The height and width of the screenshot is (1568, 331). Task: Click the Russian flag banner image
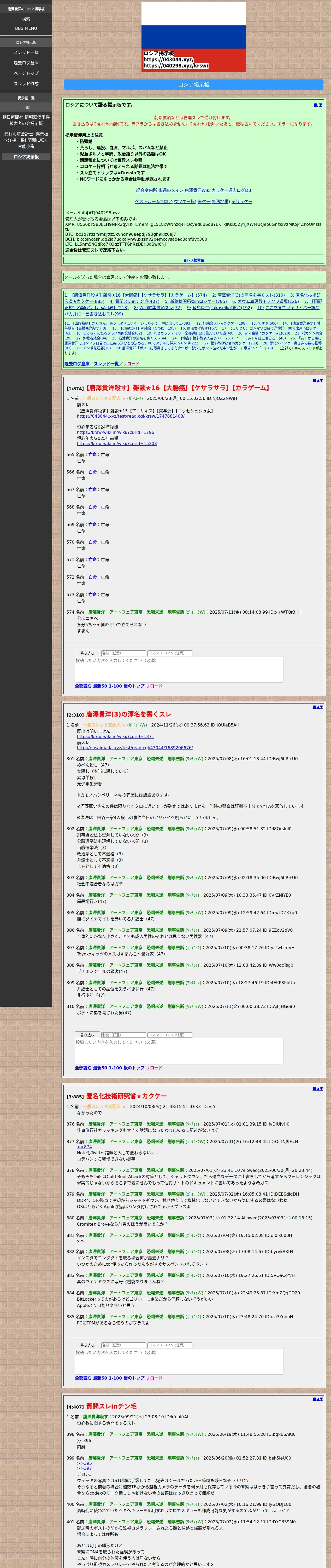click(x=193, y=37)
